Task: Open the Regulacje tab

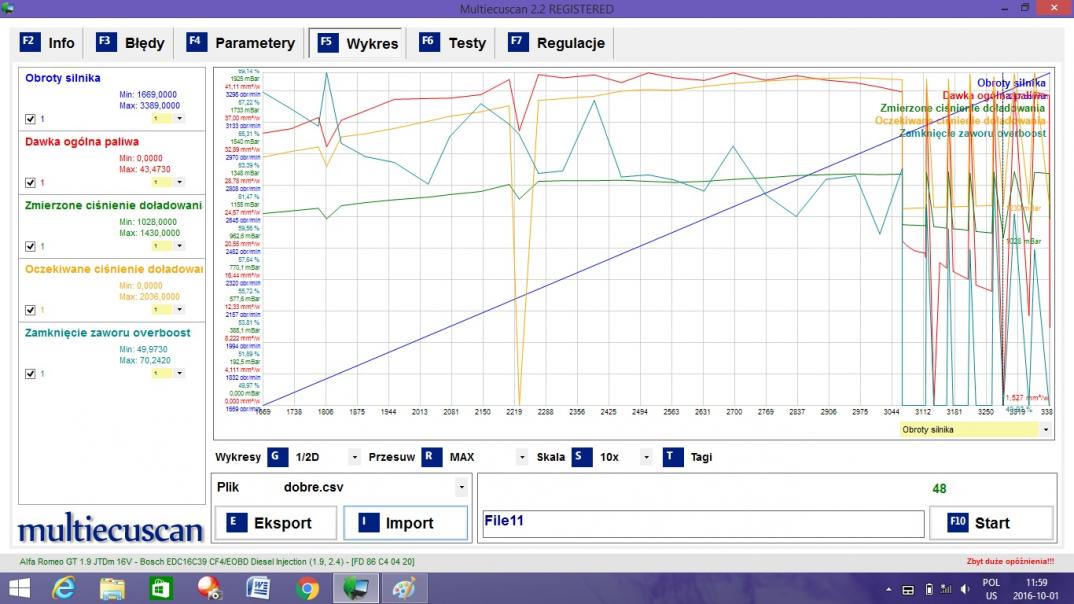Action: coord(557,43)
